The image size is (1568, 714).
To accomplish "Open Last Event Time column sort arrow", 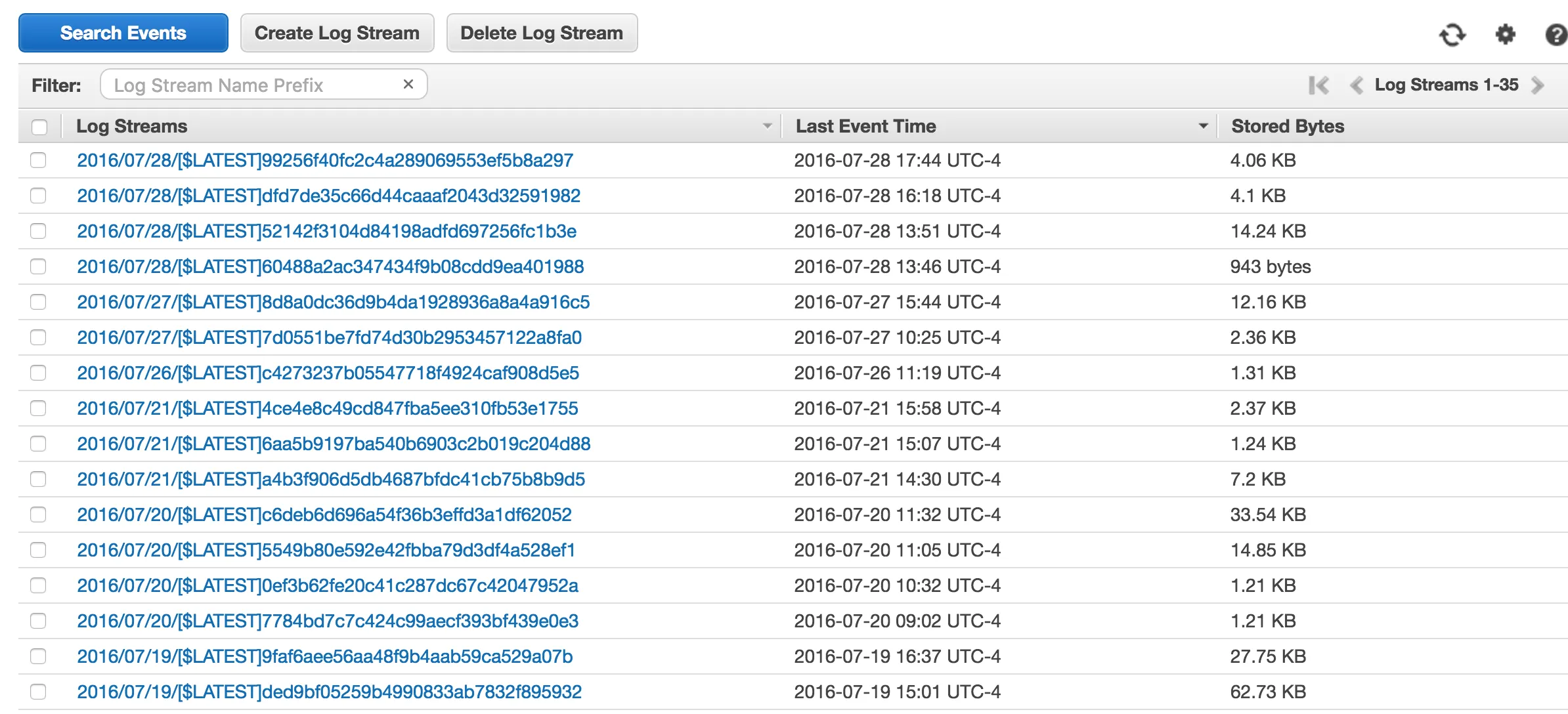I will click(1203, 126).
